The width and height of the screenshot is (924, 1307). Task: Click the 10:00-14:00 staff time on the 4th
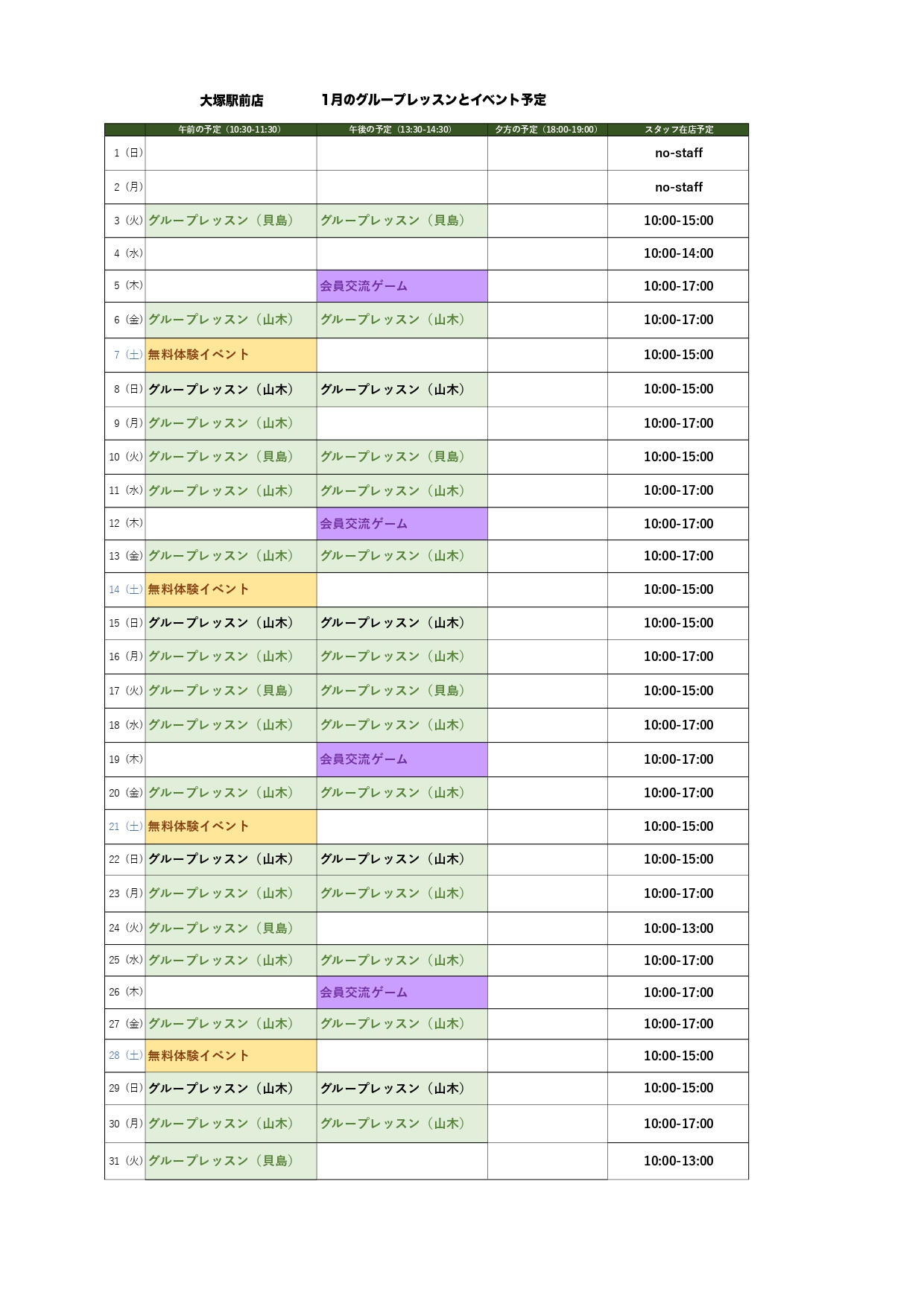point(678,253)
